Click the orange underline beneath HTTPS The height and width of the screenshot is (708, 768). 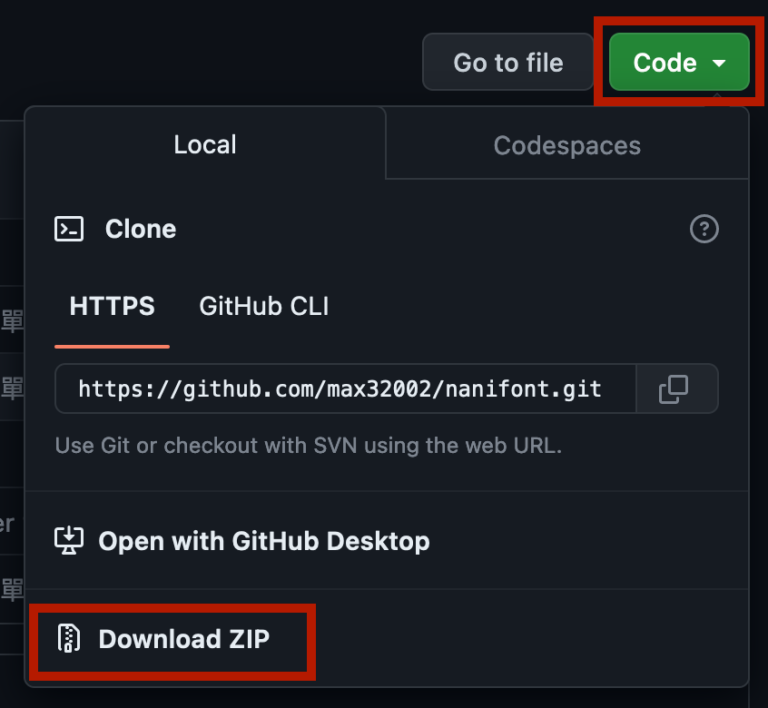click(112, 347)
